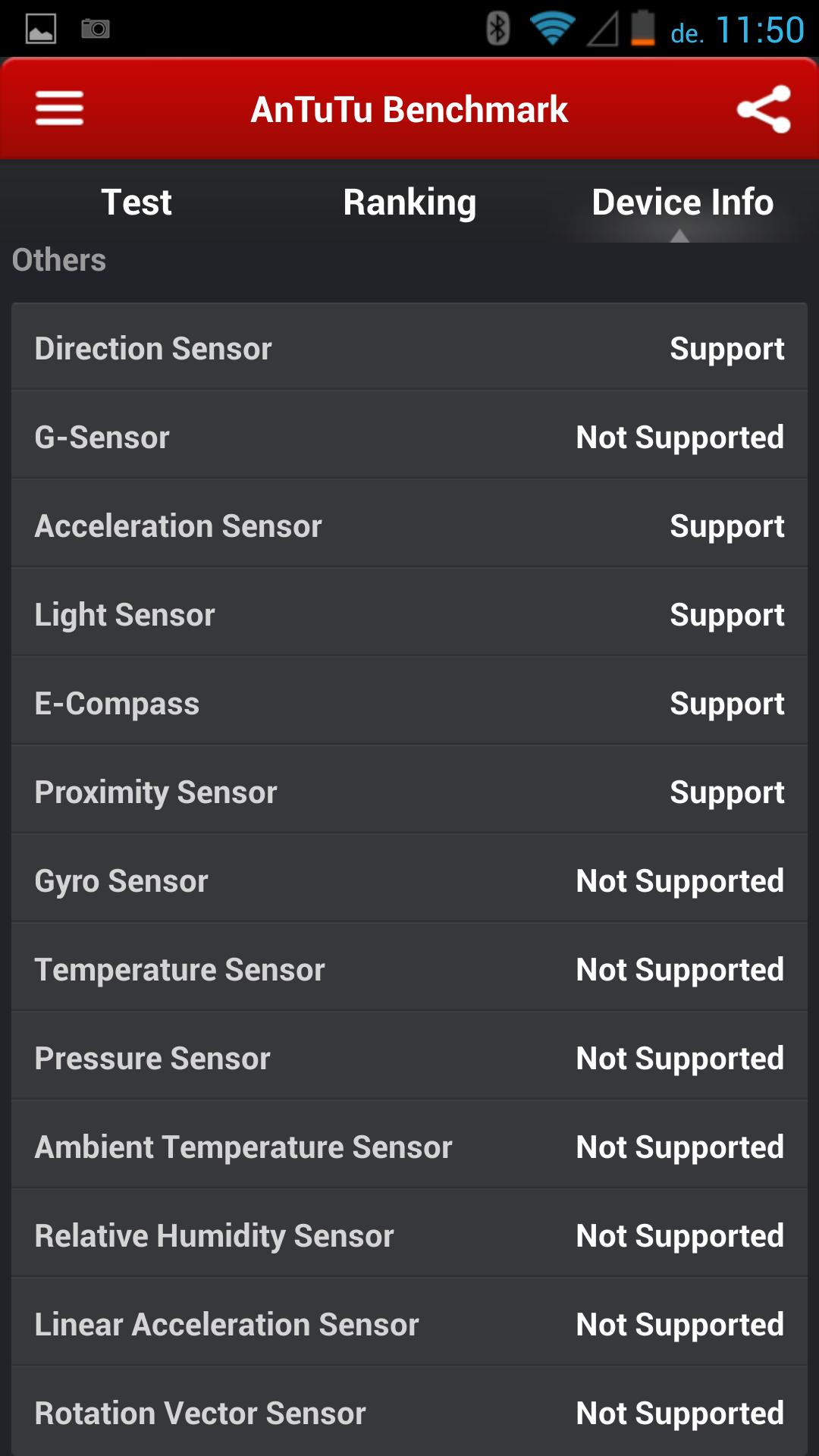Tap the Bluetooth status icon
Screen dimensions: 819x1456
497,29
